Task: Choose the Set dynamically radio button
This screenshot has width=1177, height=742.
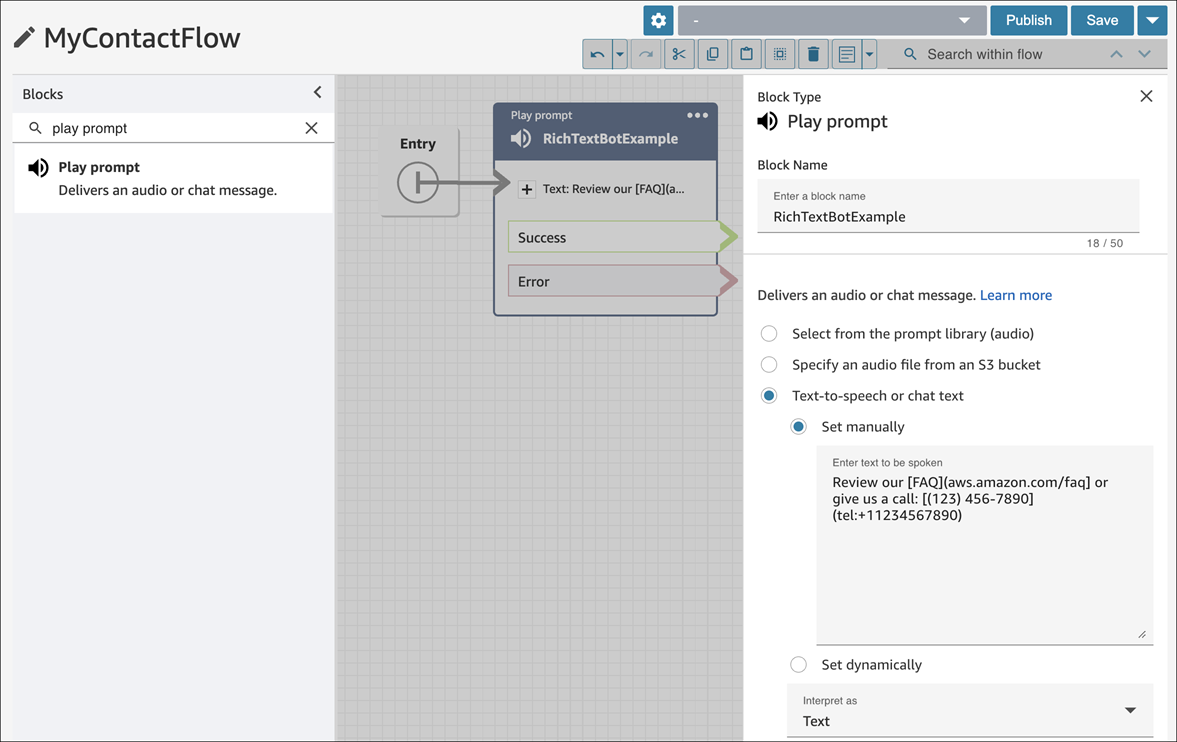Action: (799, 665)
